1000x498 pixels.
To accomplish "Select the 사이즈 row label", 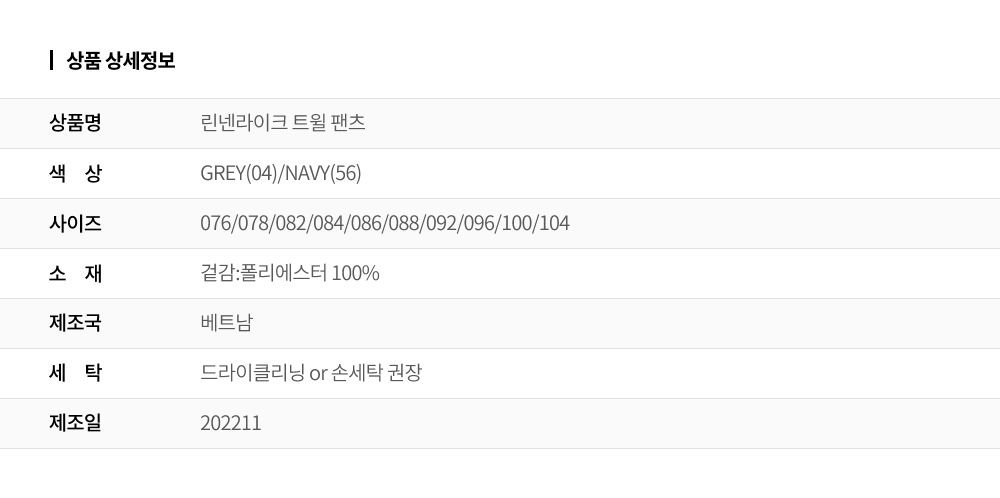I will (75, 223).
